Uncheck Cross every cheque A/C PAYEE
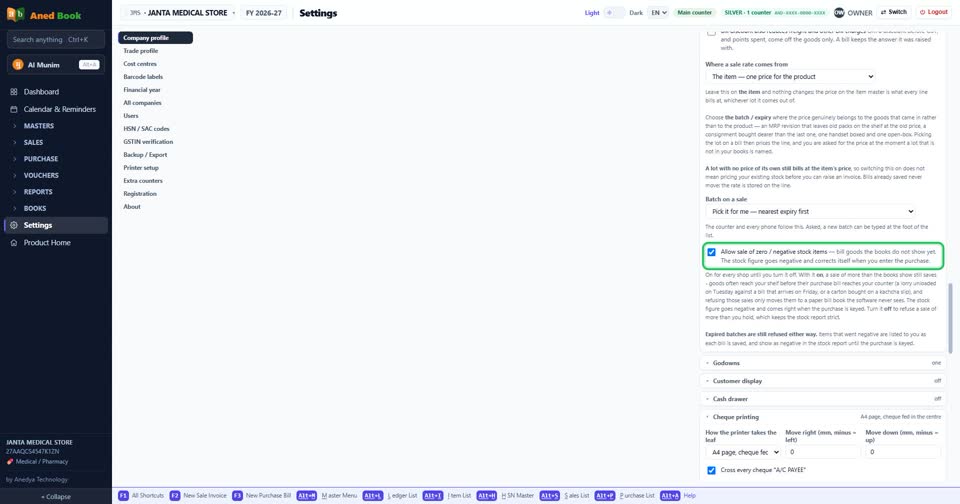Viewport: 960px width, 504px height. [711, 470]
